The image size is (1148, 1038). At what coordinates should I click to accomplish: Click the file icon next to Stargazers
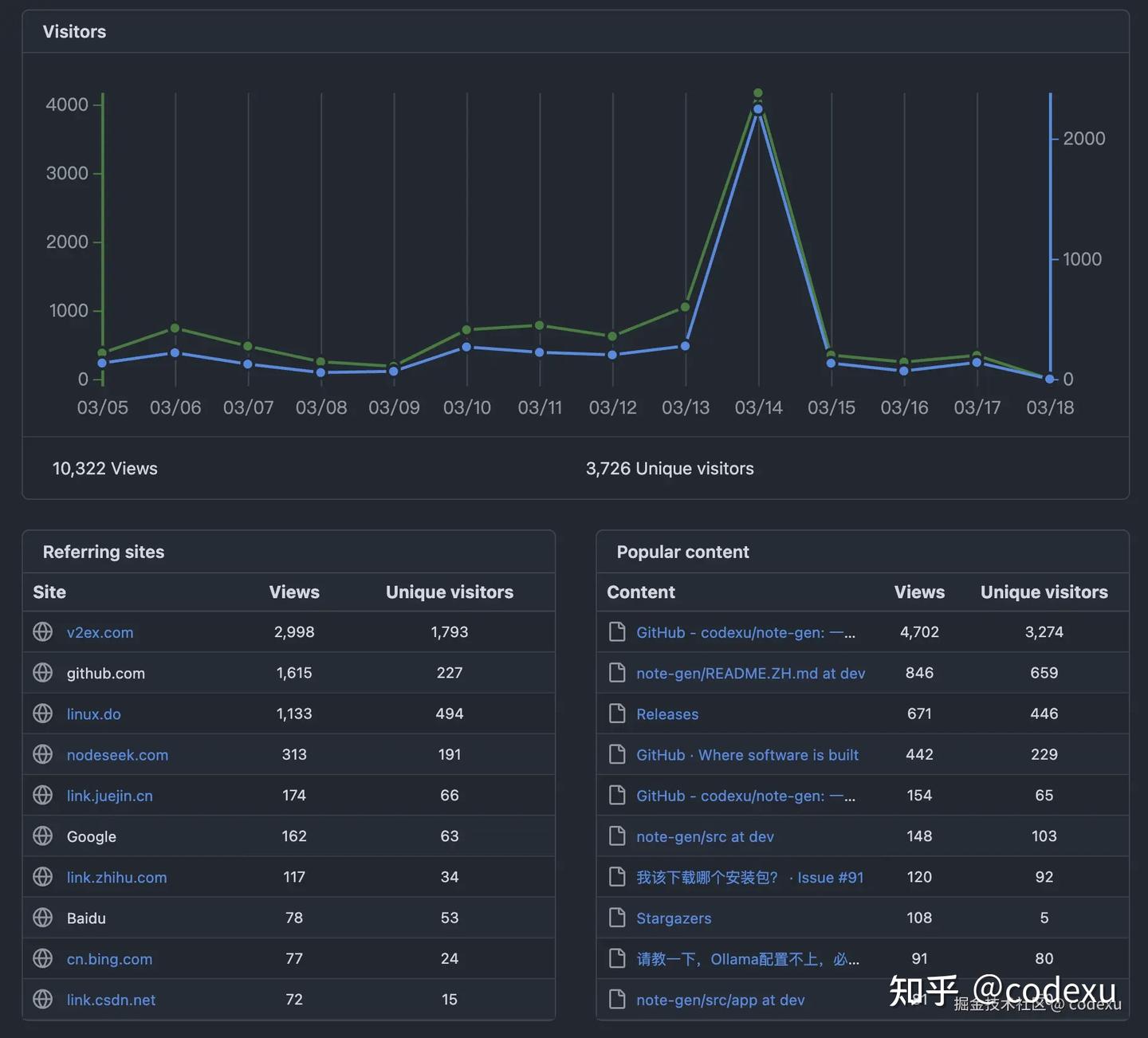tap(617, 918)
